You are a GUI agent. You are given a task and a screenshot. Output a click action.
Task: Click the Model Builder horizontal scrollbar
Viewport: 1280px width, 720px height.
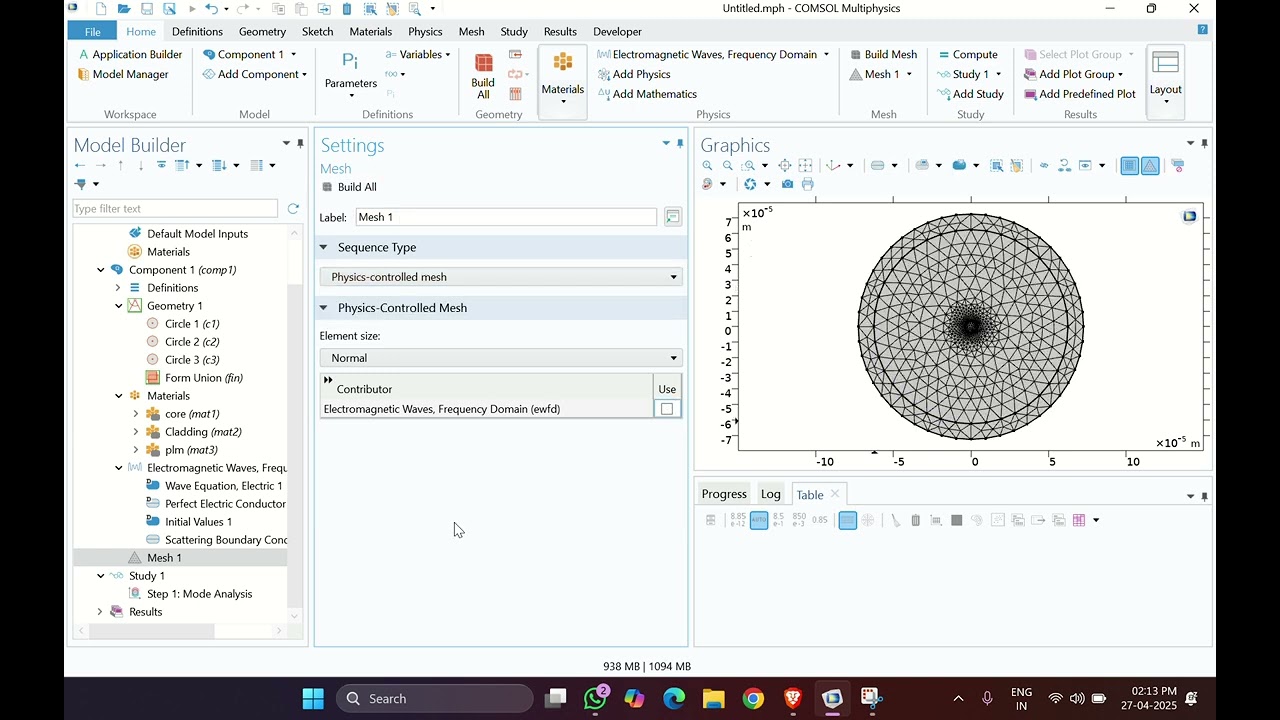[x=150, y=631]
